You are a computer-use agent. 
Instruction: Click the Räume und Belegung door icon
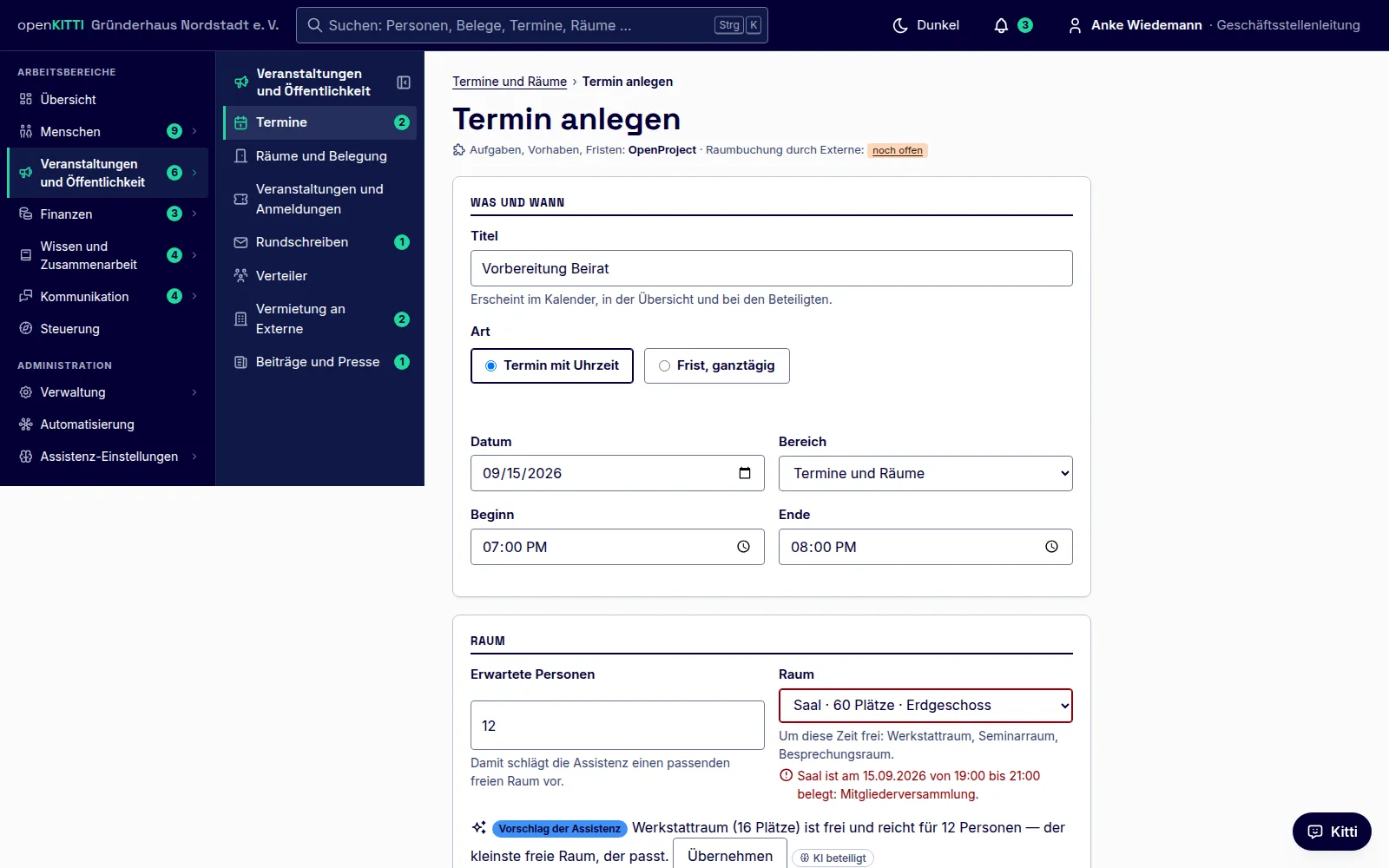[241, 156]
